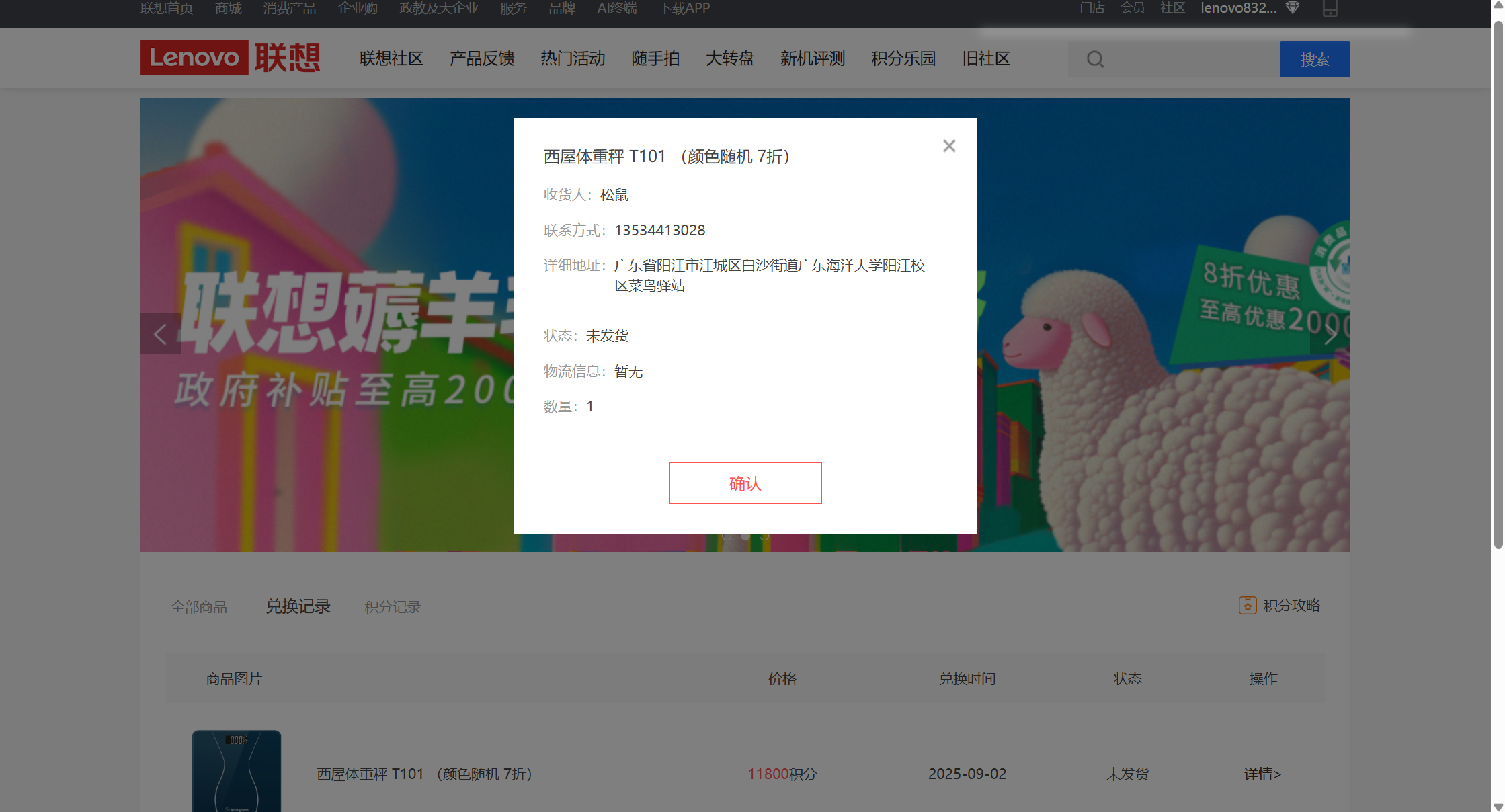Click the diamond membership icon
Screen dimensions: 1505x812
pyautogui.click(x=1293, y=8)
